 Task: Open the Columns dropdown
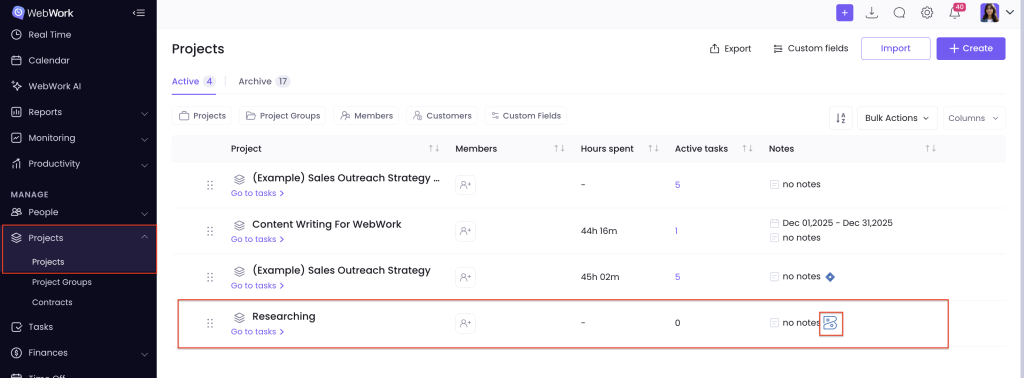coord(974,118)
